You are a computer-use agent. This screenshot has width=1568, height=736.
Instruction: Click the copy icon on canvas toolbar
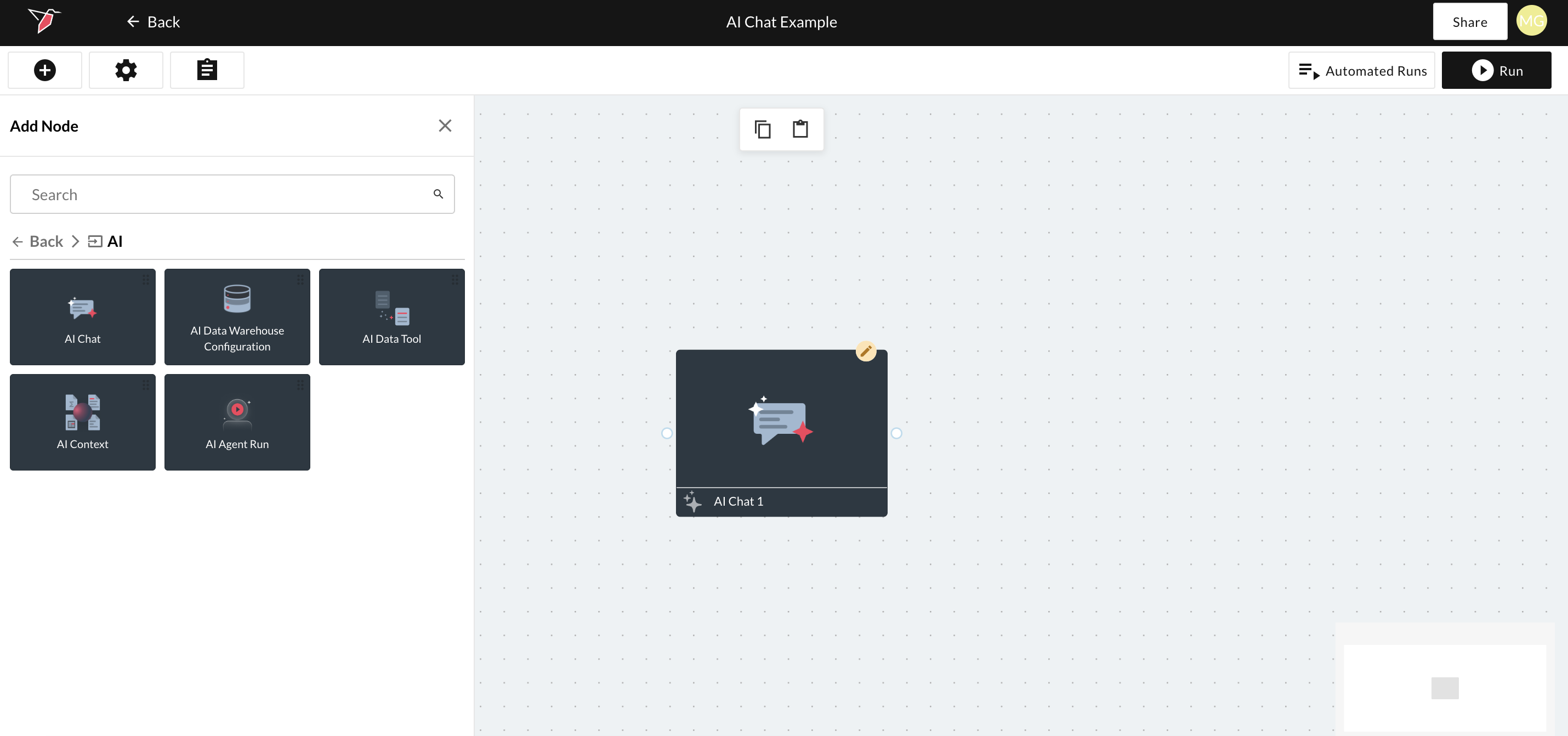point(762,129)
